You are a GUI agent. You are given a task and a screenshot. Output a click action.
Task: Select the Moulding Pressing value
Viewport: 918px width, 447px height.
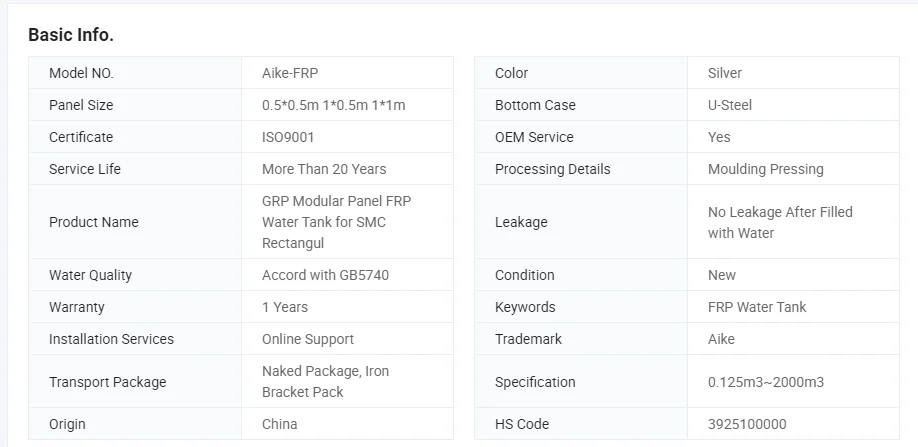point(766,169)
